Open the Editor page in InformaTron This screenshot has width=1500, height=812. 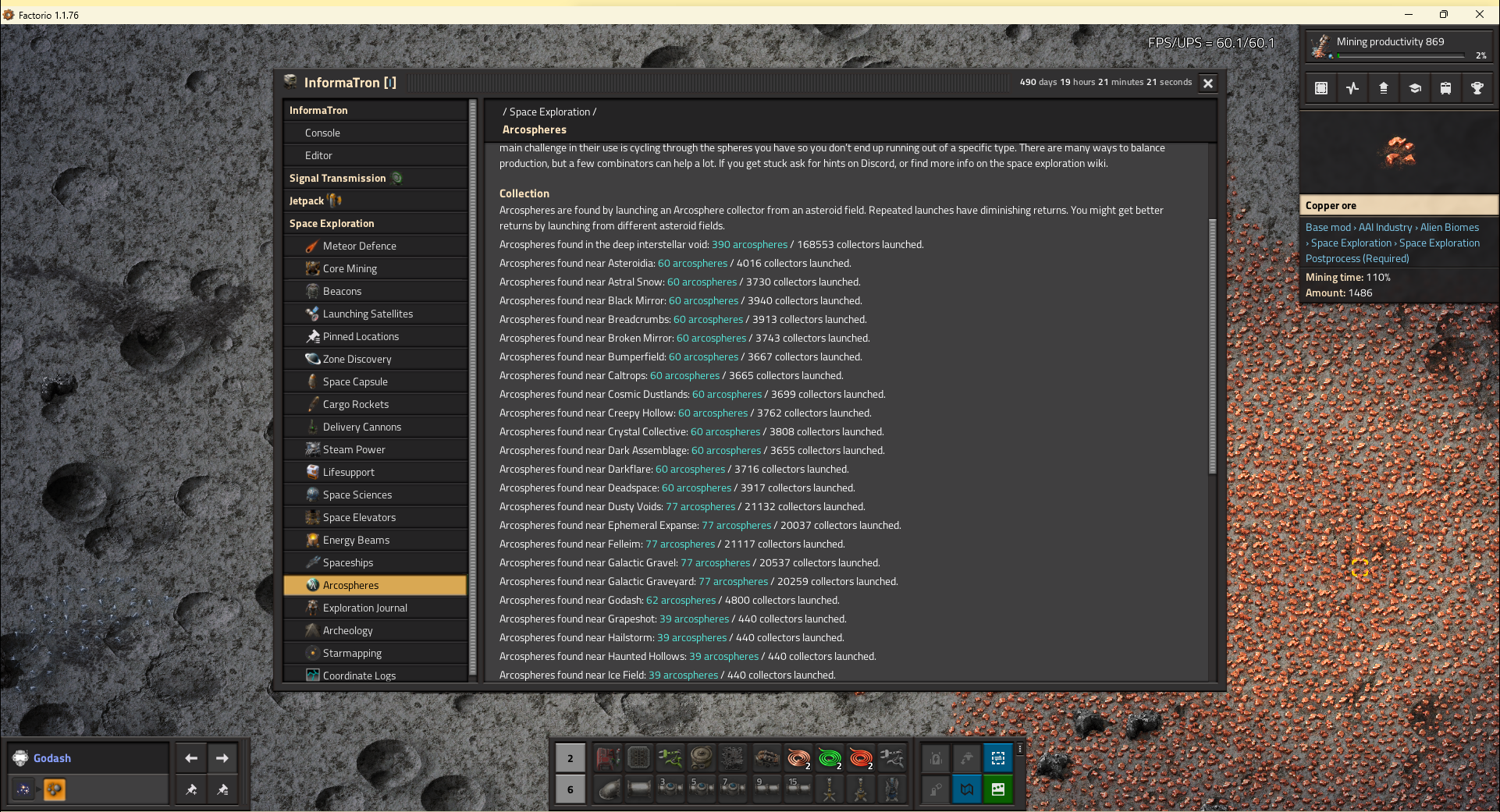coord(375,155)
